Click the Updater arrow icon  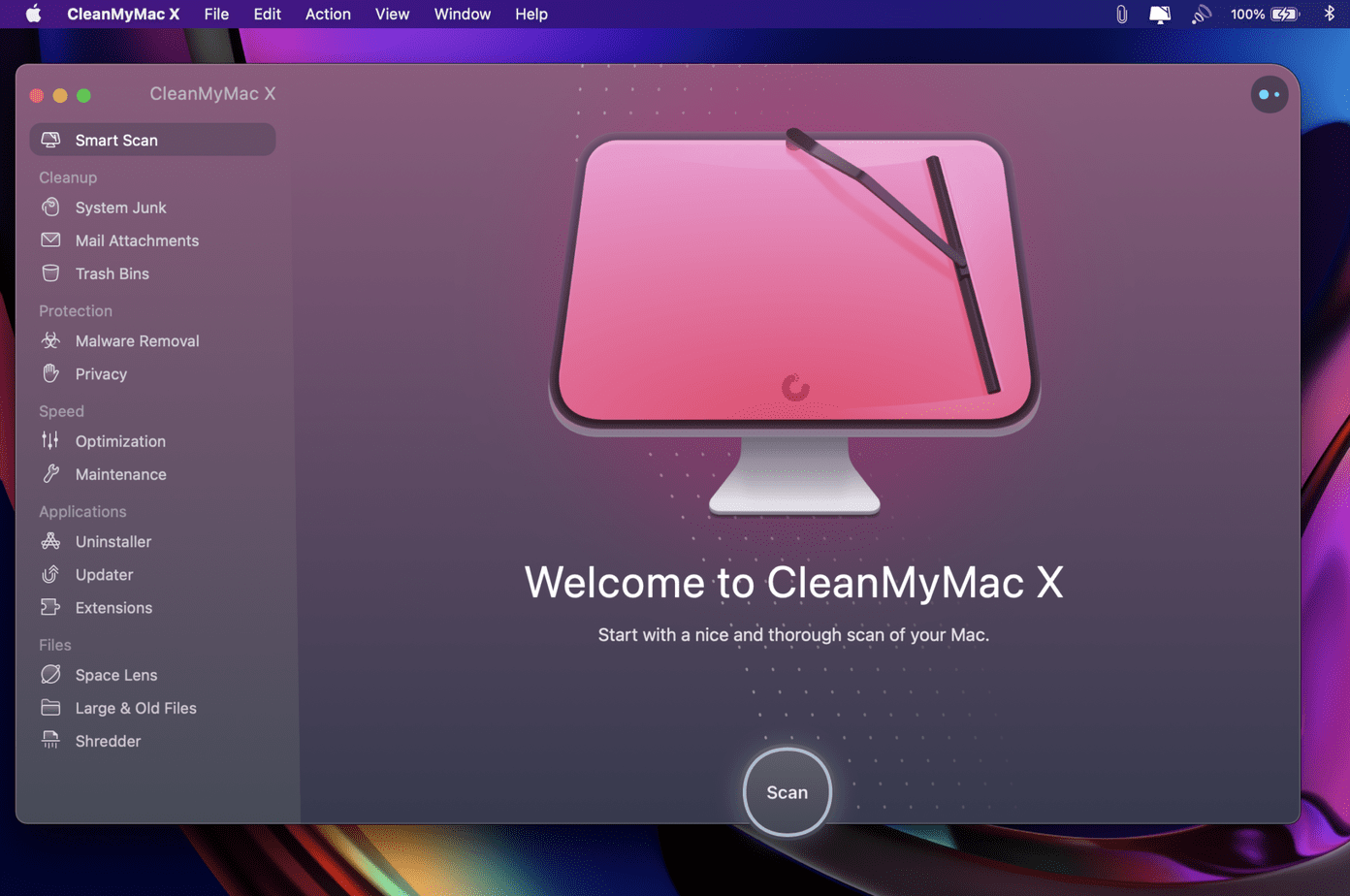(50, 574)
